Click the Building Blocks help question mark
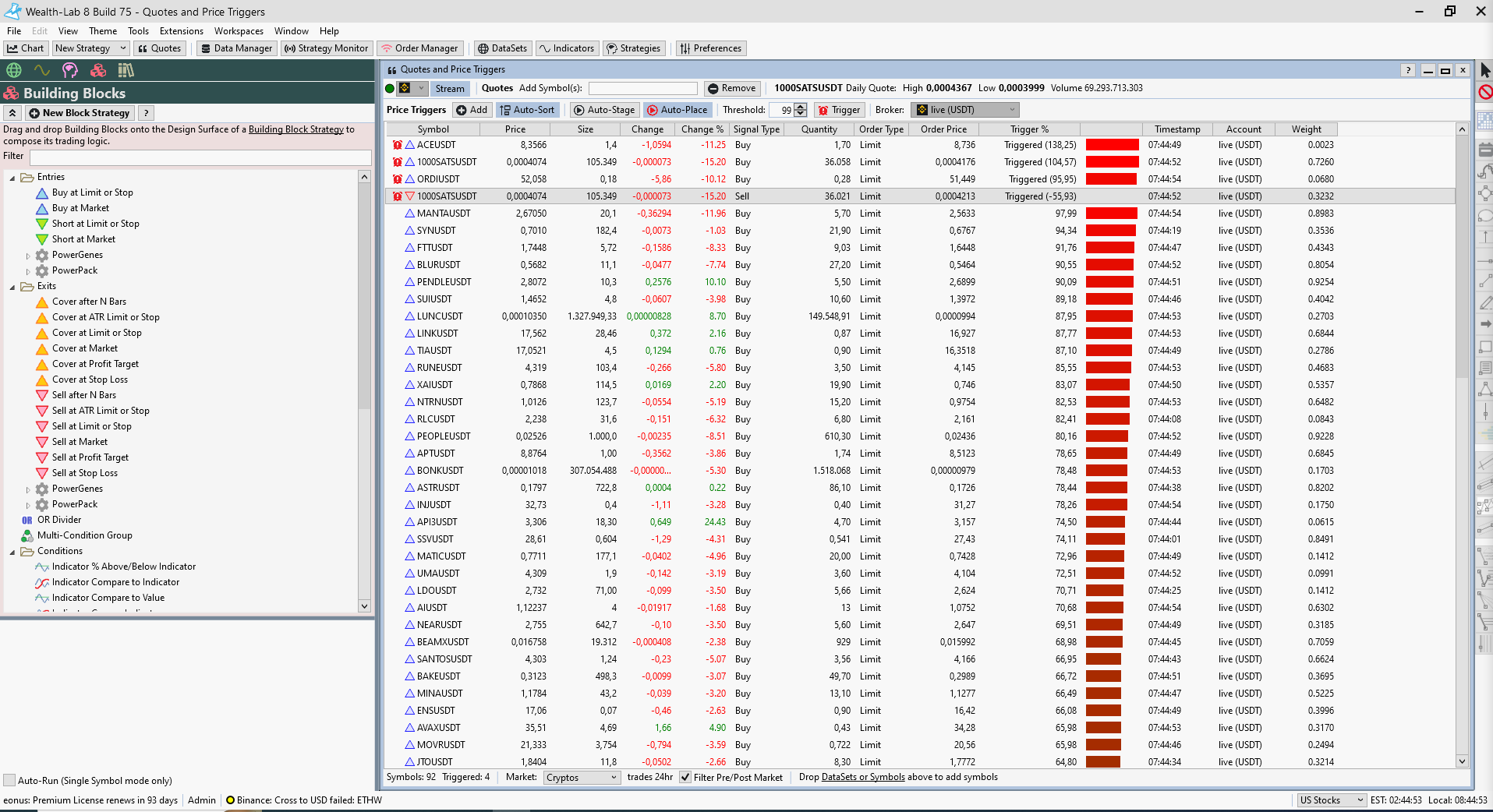Screen dimensions: 1493x812 (146, 113)
